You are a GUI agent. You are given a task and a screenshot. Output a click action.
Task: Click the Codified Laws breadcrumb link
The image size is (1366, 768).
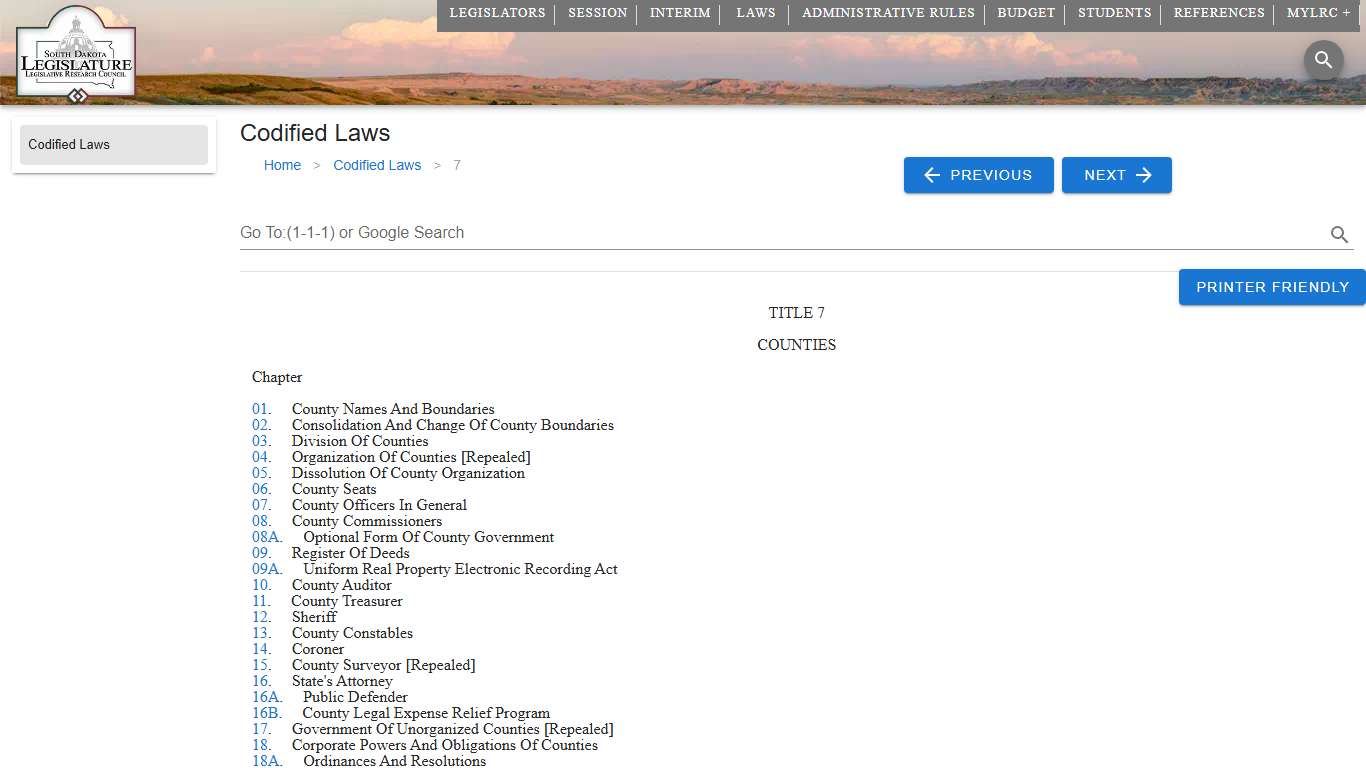(x=377, y=165)
